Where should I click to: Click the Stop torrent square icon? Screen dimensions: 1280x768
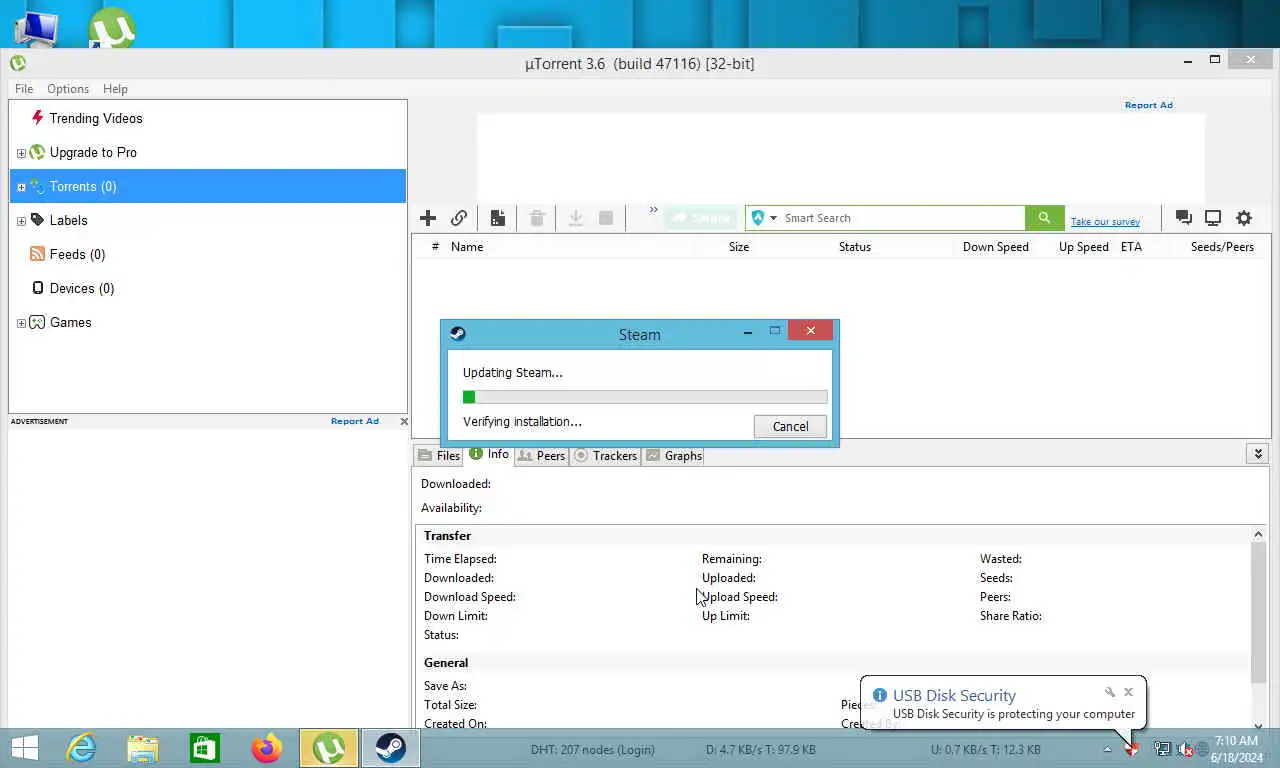click(x=606, y=218)
